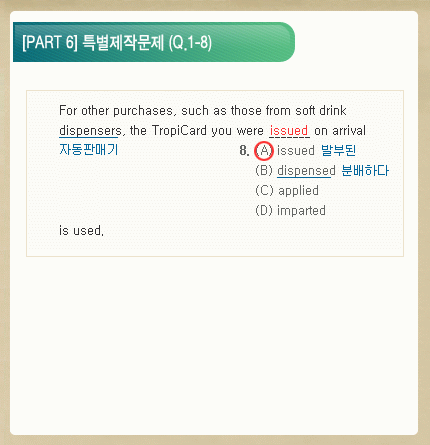The image size is (430, 445).
Task: Click the (Q.1-8) text in header
Action: [x=190, y=43]
